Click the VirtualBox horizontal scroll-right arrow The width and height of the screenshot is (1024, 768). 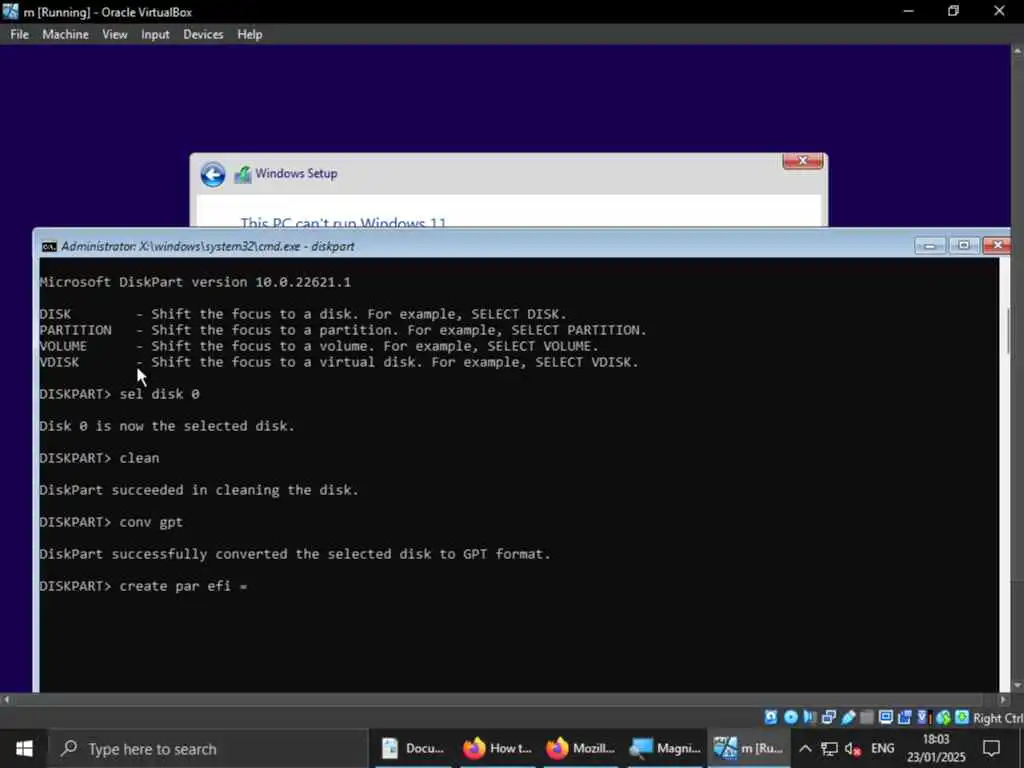[1004, 699]
